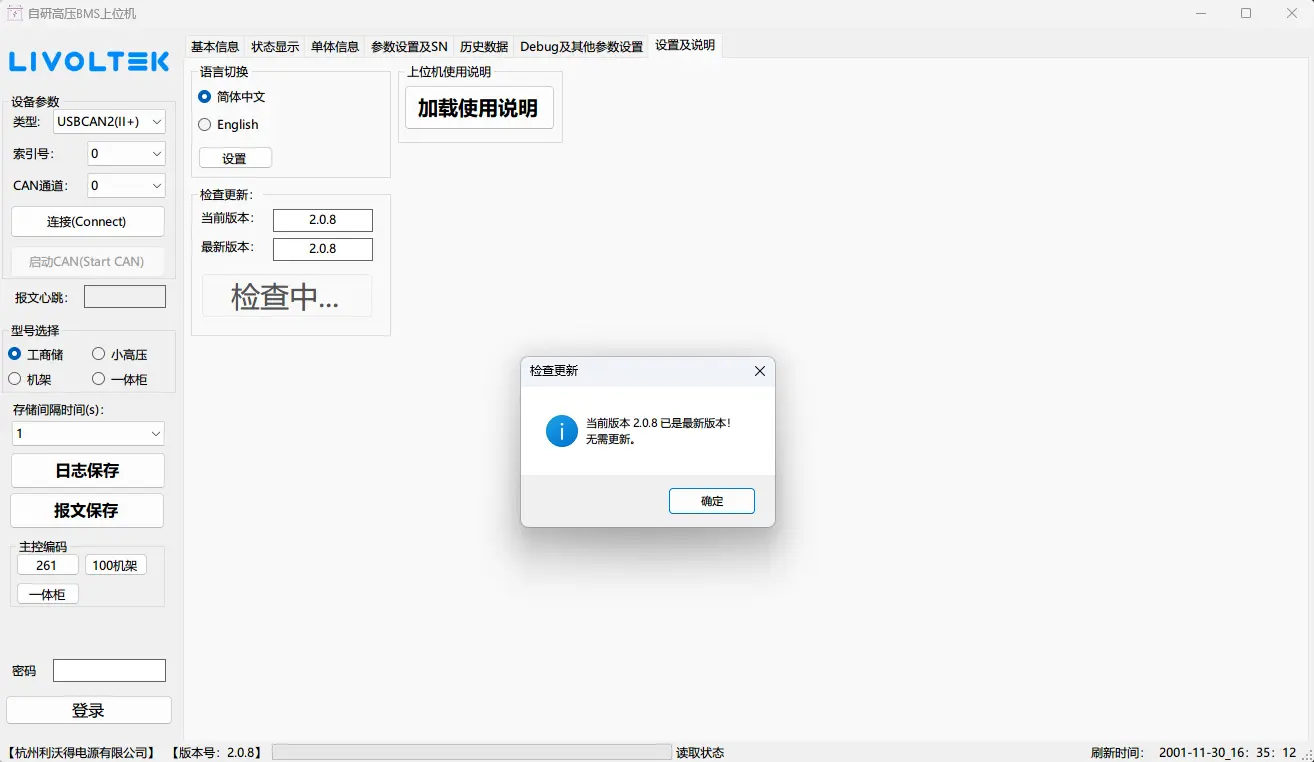Click 连接(Connect) button

(87, 222)
